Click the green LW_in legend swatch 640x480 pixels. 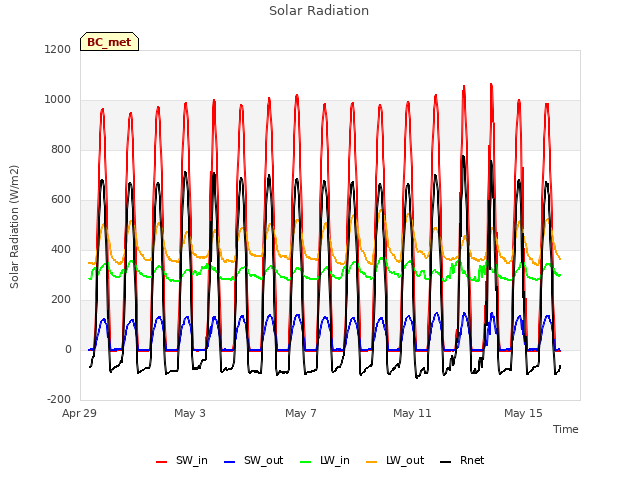point(306,462)
